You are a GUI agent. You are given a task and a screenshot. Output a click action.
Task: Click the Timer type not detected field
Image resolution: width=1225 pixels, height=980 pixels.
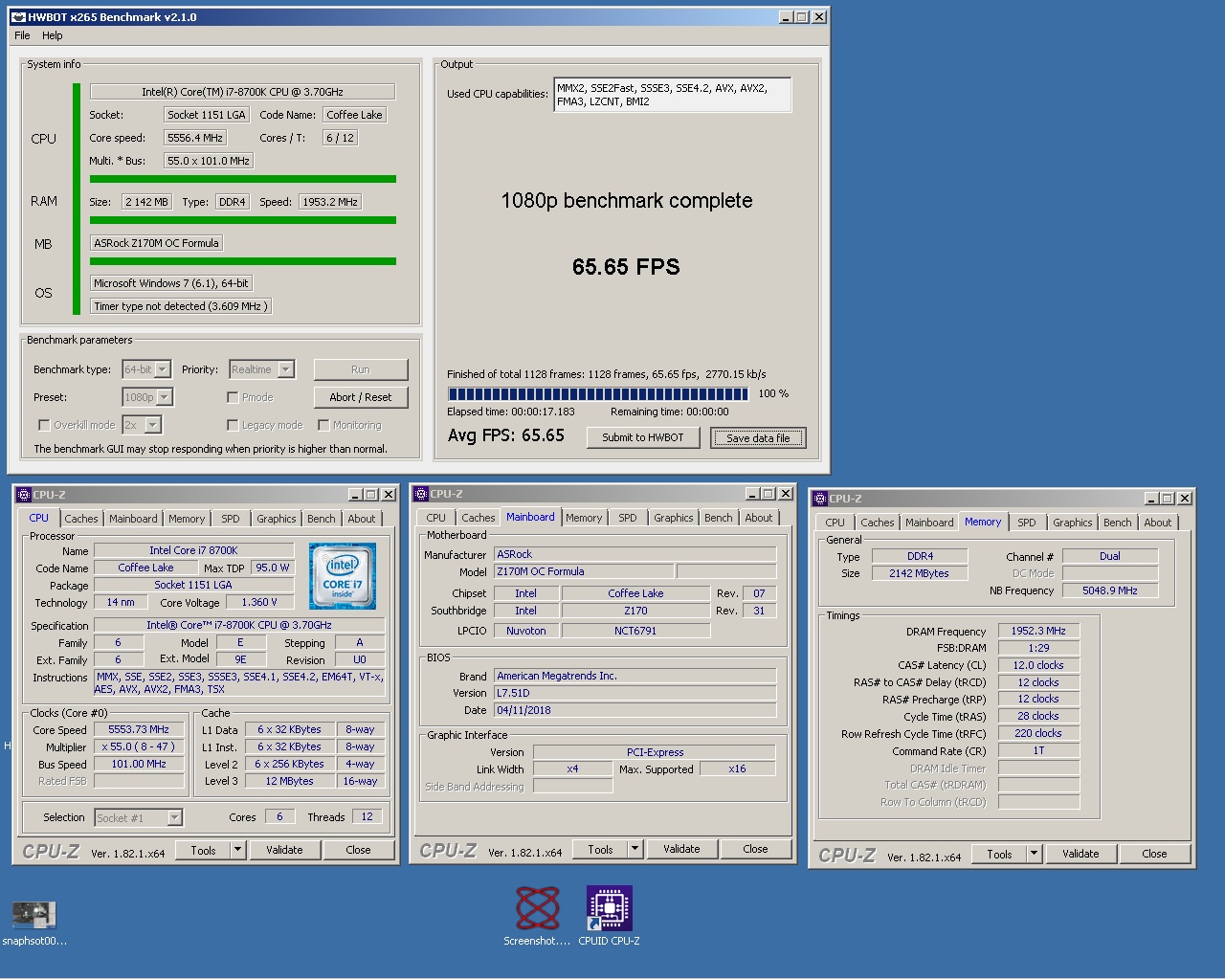click(181, 306)
